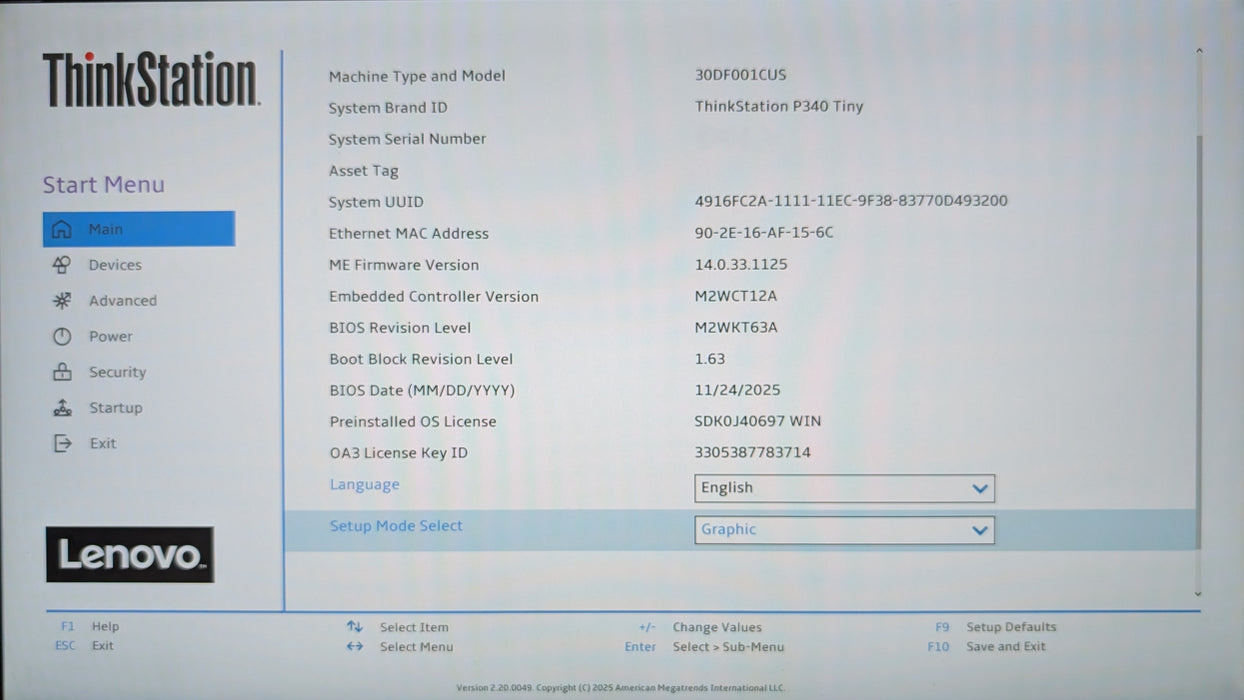Click the Boot Block Revision Level label
This screenshot has width=1244, height=700.
tap(421, 359)
